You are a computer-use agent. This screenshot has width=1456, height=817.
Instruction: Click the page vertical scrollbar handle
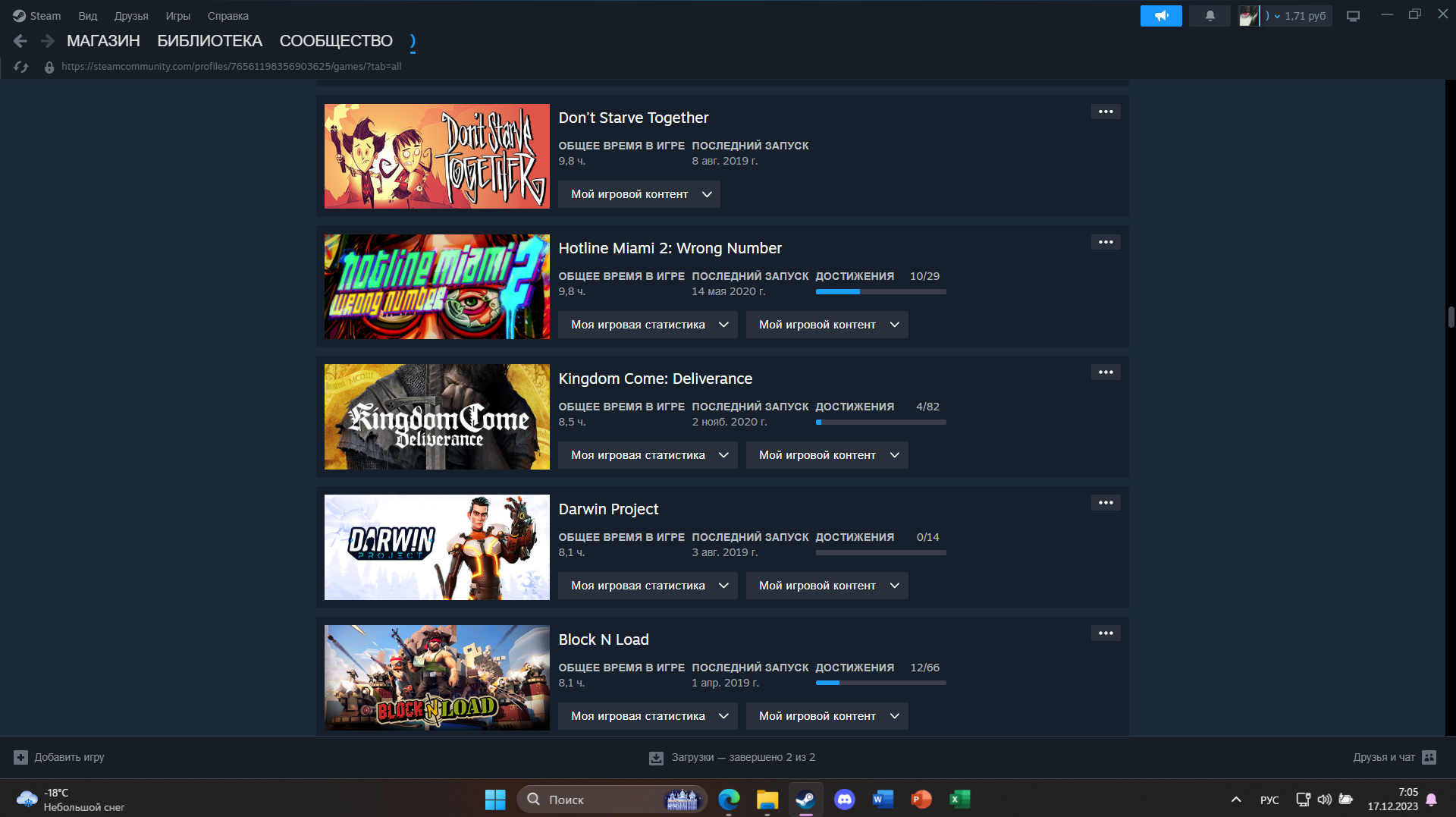[1451, 316]
